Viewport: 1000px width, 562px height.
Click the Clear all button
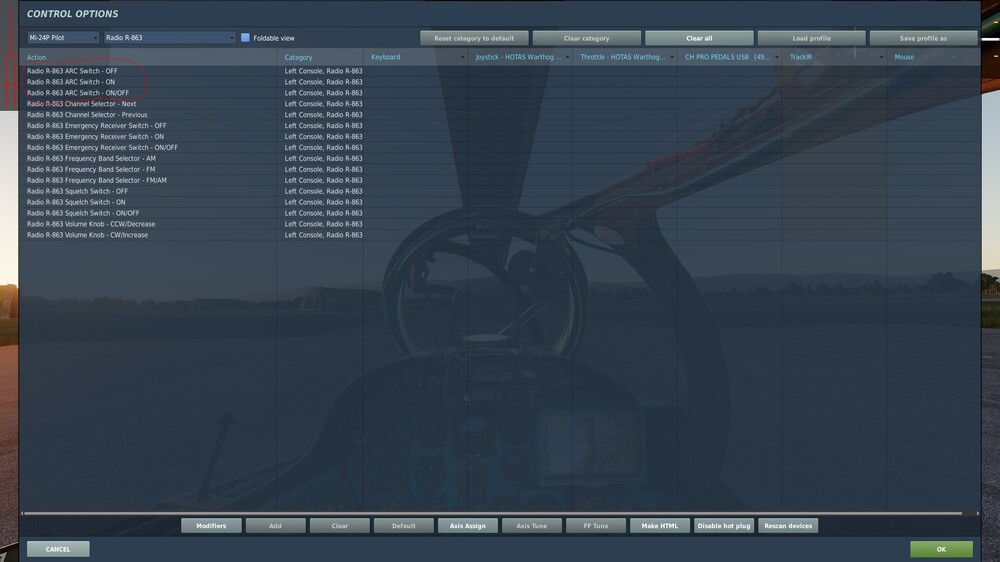pyautogui.click(x=699, y=38)
